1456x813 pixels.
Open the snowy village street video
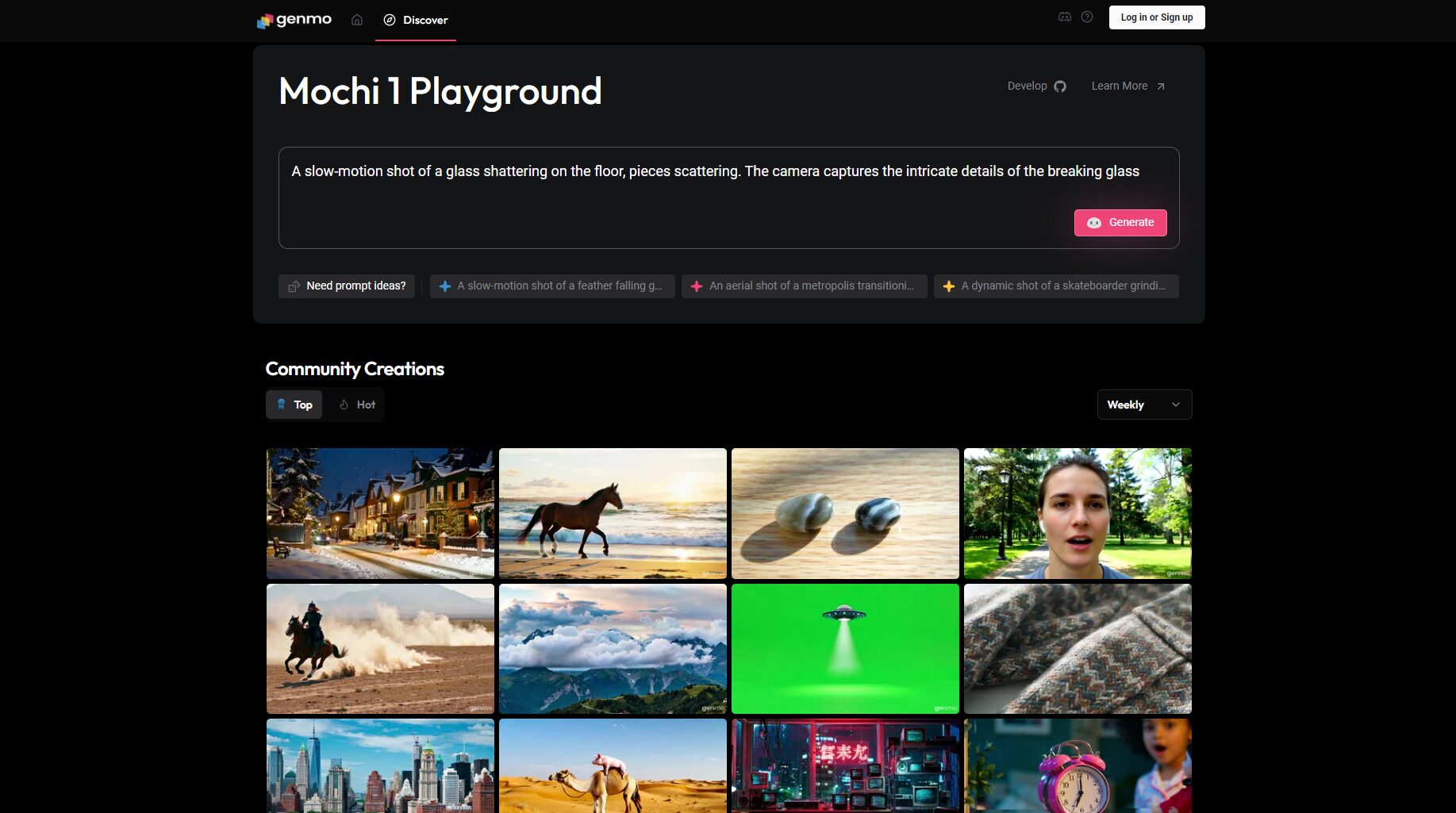pos(380,513)
